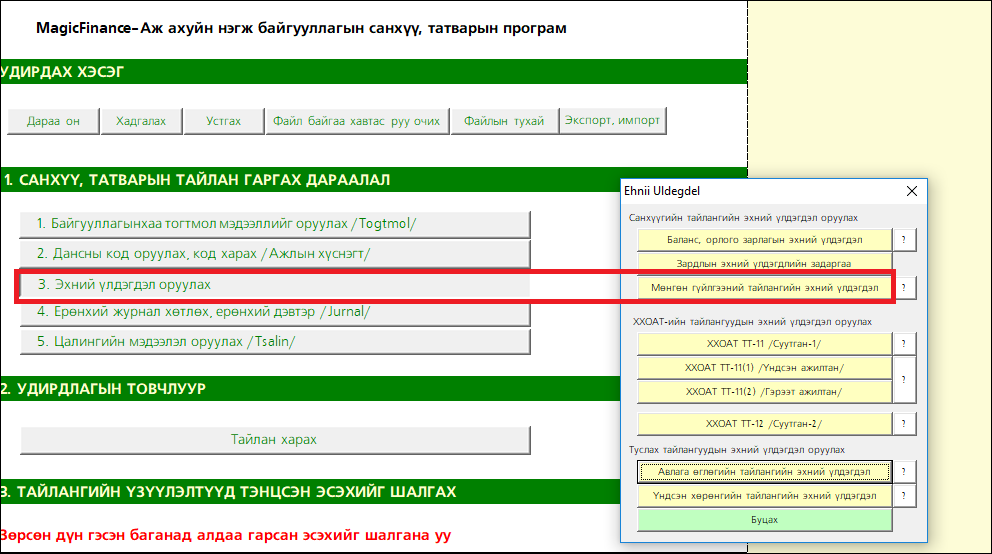Close the Ehnii Uldegdel dialog
992x554 pixels.
pos(911,191)
